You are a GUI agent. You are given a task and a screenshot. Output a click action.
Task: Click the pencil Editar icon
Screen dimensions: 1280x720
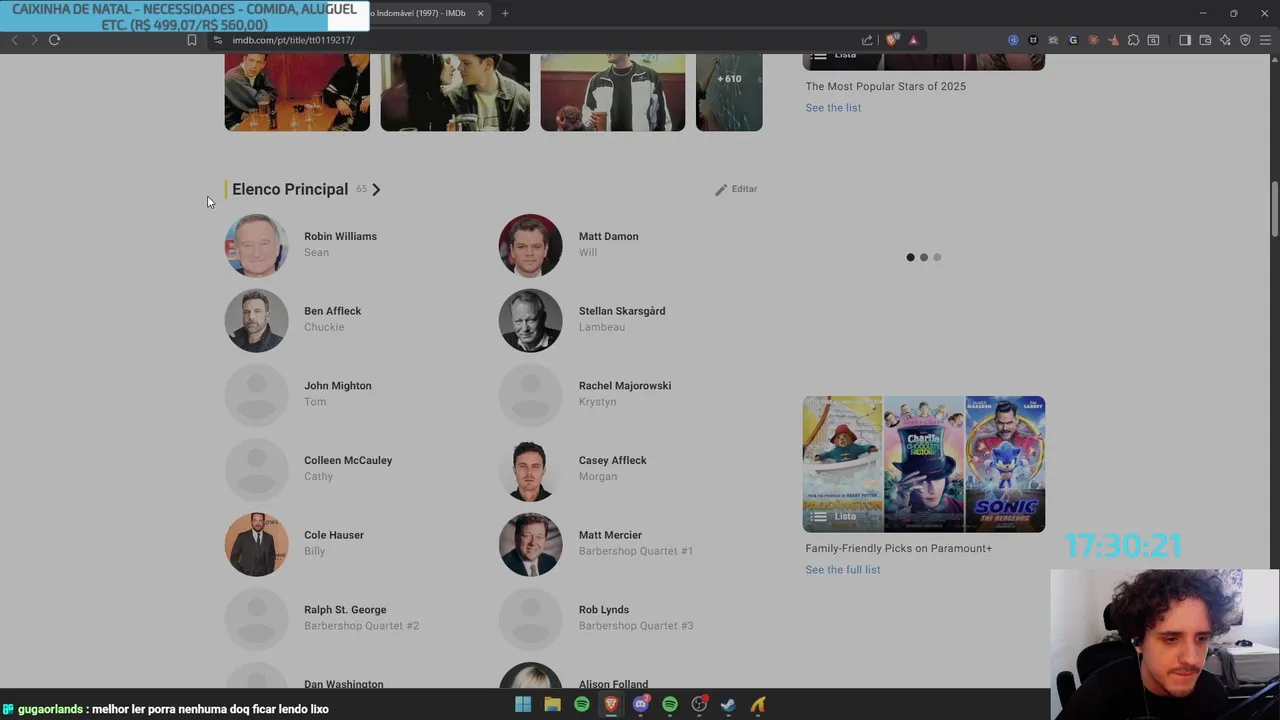pos(721,190)
